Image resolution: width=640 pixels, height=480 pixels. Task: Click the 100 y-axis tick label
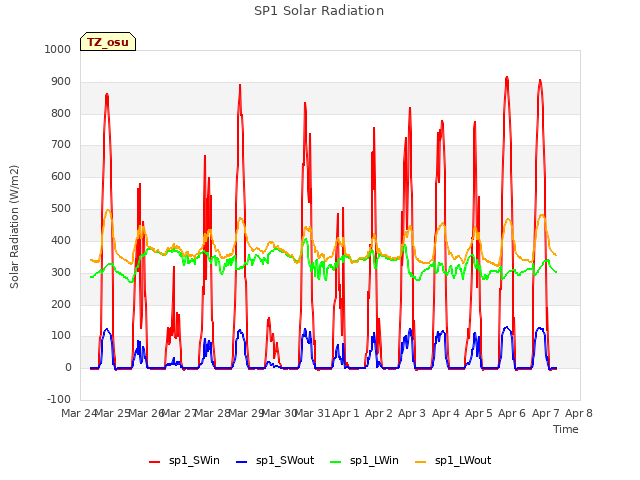coord(61,336)
